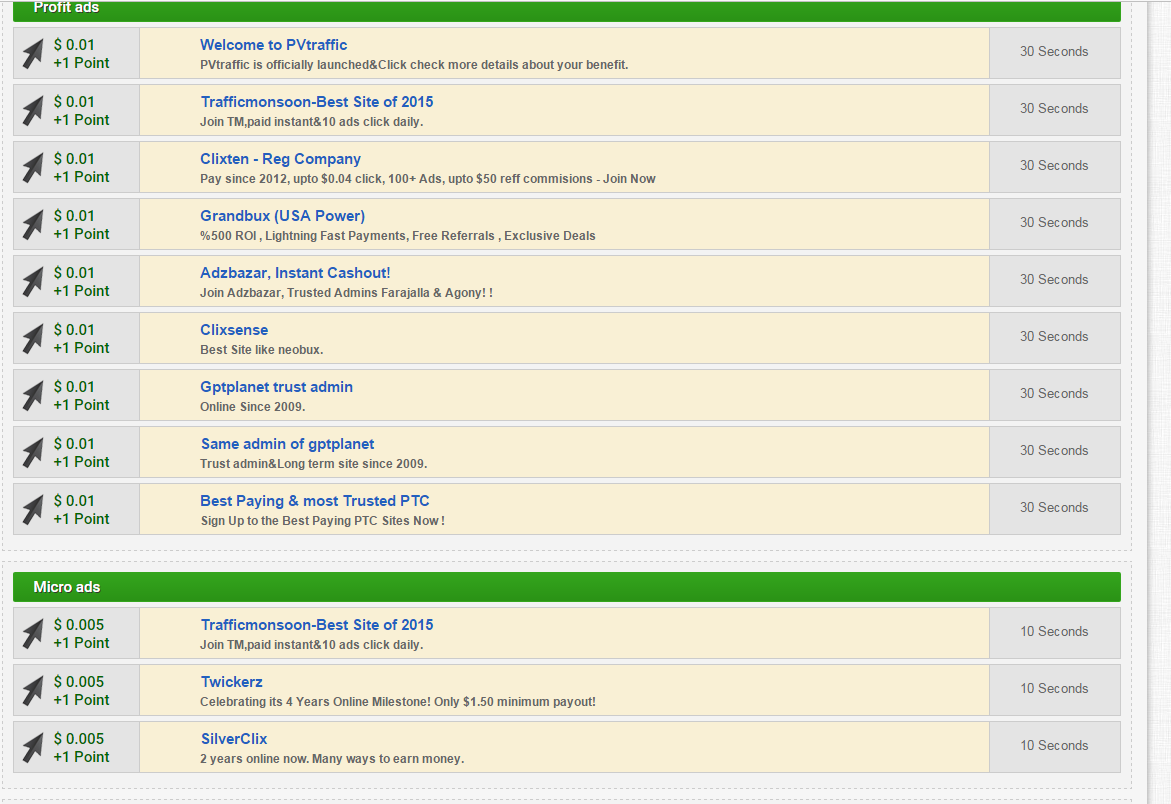Open the Welcome to PVtraffic ad
The image size is (1171, 804).
273,45
